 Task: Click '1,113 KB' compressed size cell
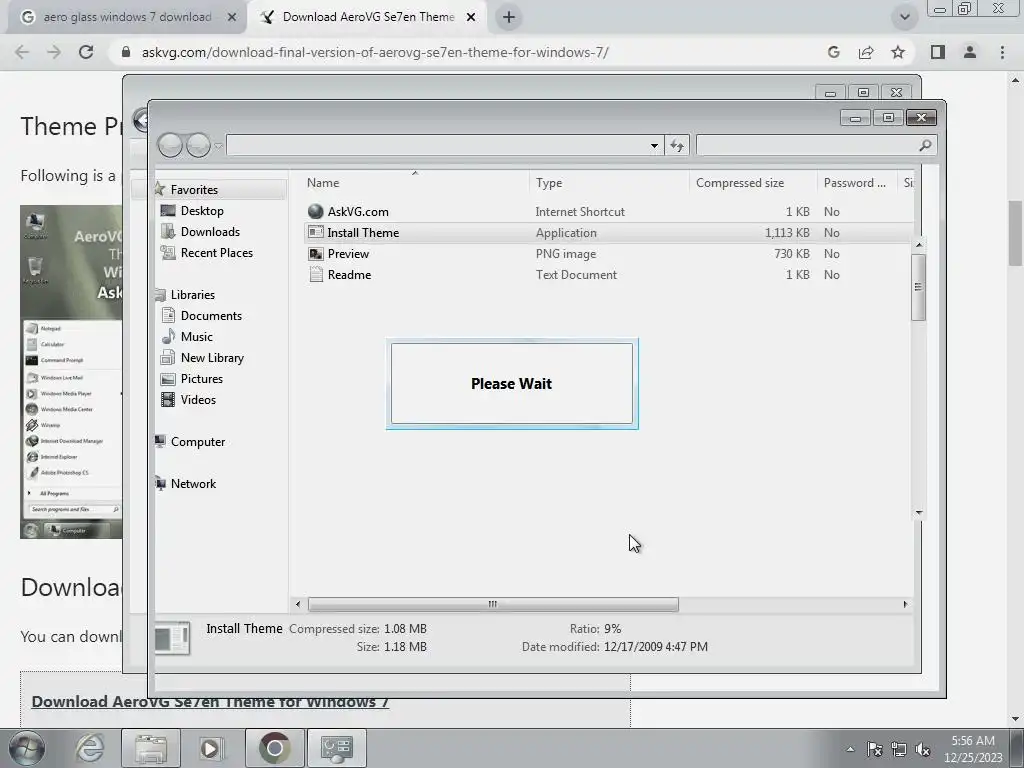click(787, 232)
